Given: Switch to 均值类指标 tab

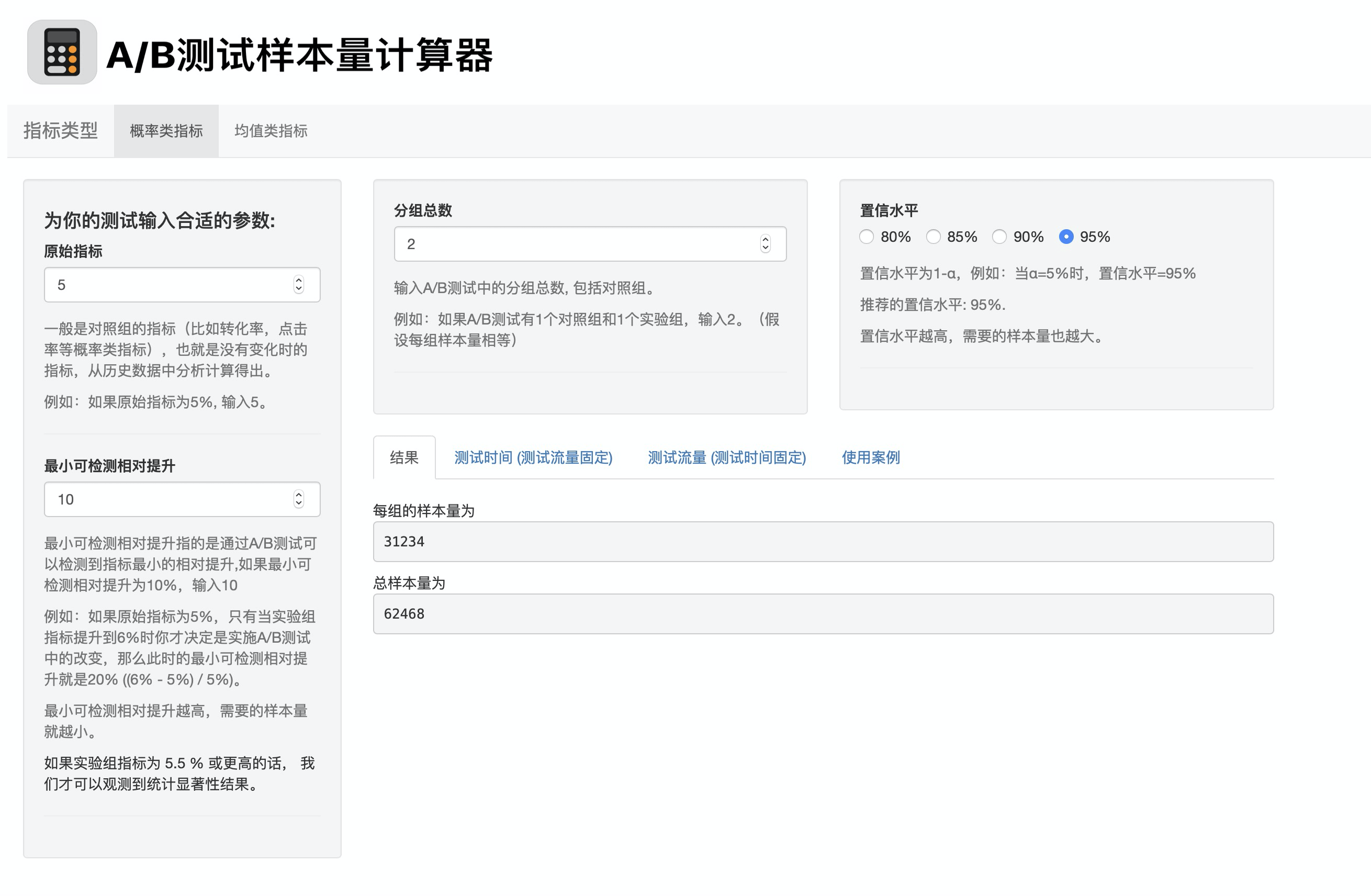Looking at the screenshot, I should click(271, 131).
